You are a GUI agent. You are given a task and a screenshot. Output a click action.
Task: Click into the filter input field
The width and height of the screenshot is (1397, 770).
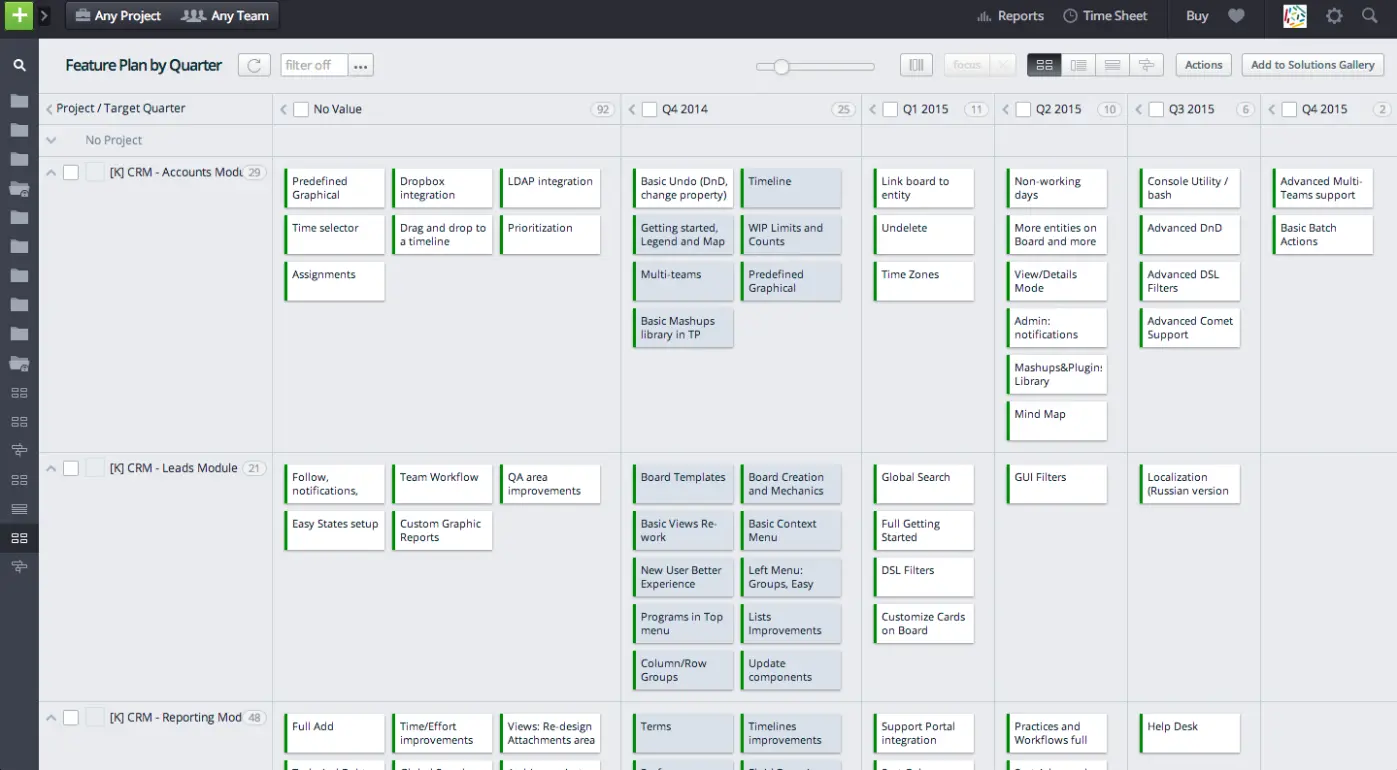pos(314,65)
